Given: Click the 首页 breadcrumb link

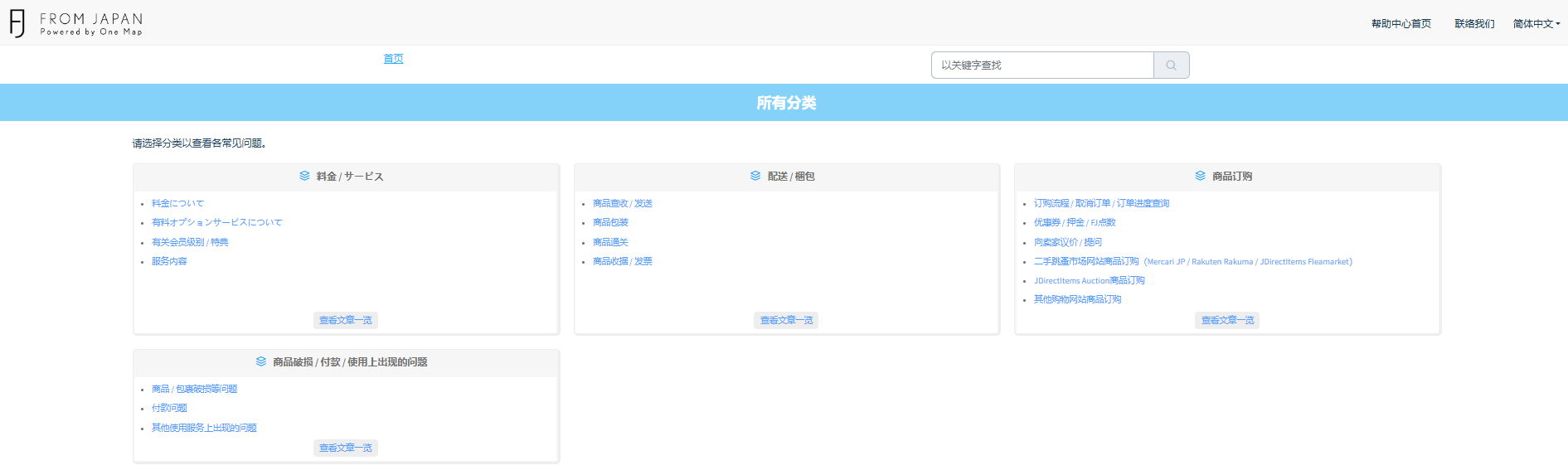Looking at the screenshot, I should click(393, 59).
